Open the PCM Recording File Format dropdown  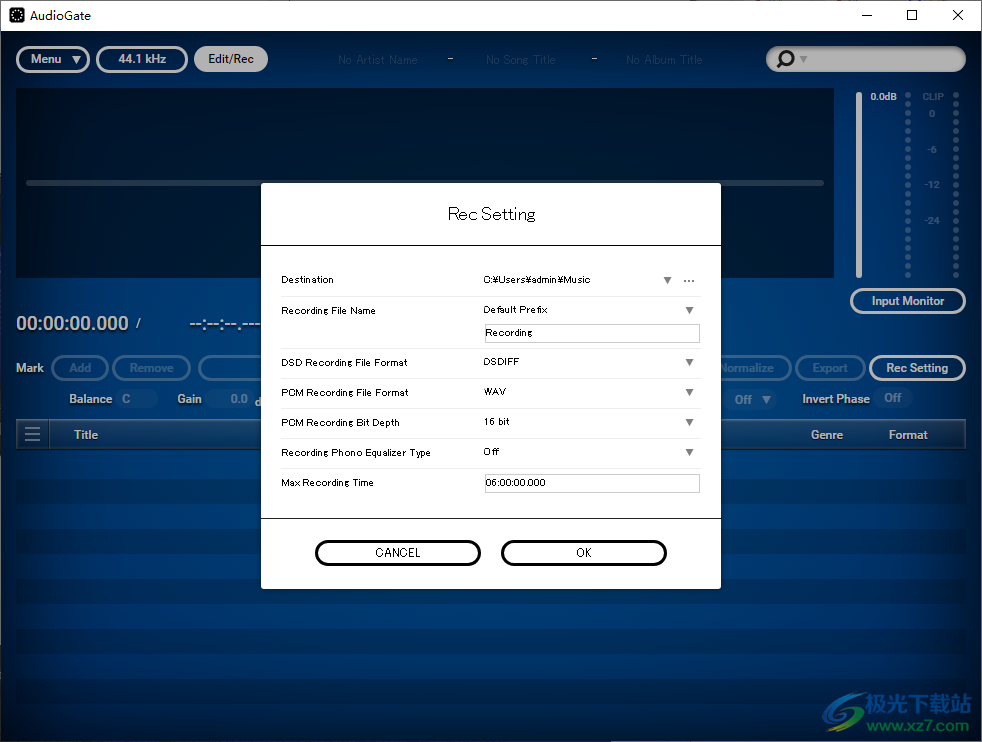[689, 393]
